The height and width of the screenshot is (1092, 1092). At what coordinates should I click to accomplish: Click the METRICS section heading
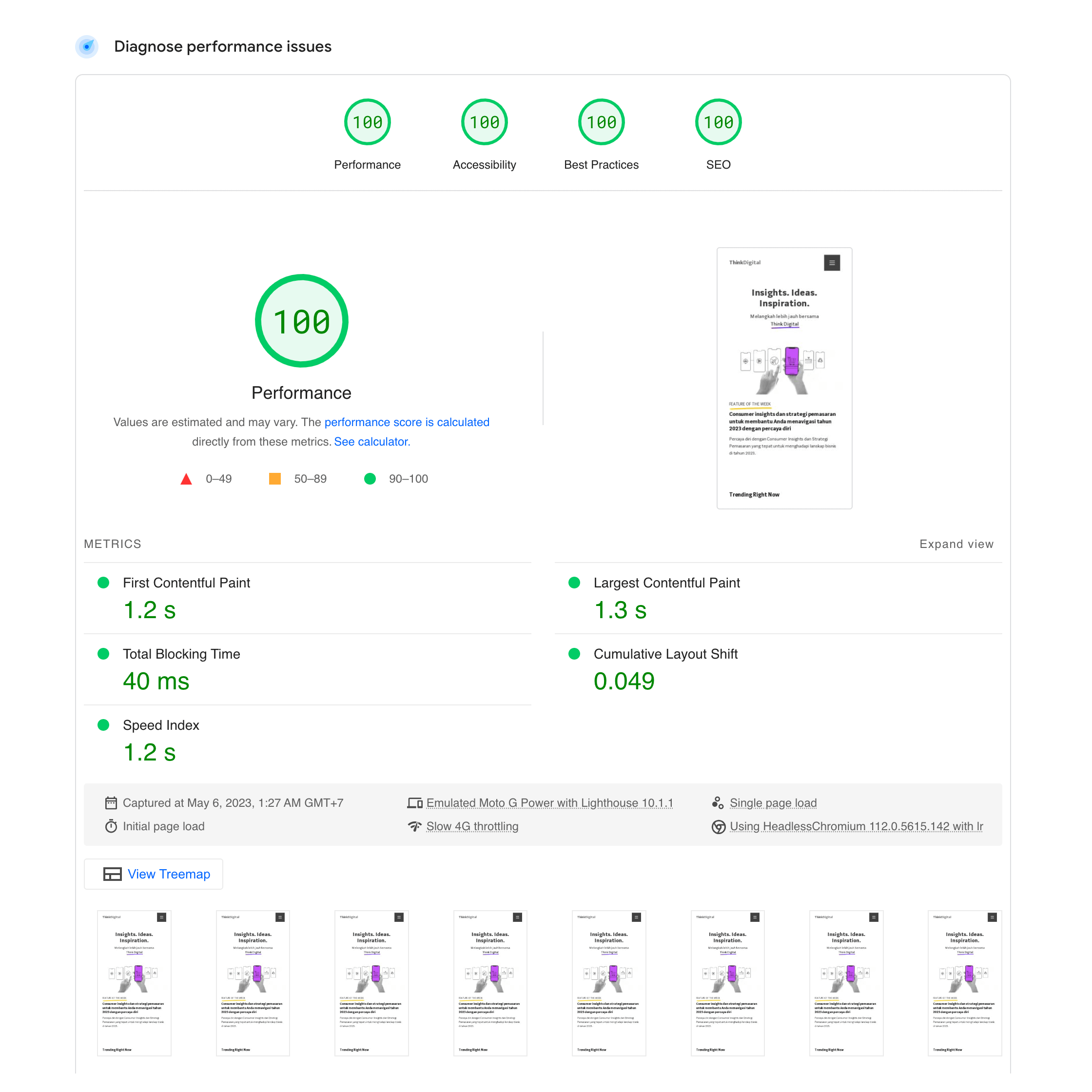pyautogui.click(x=113, y=544)
